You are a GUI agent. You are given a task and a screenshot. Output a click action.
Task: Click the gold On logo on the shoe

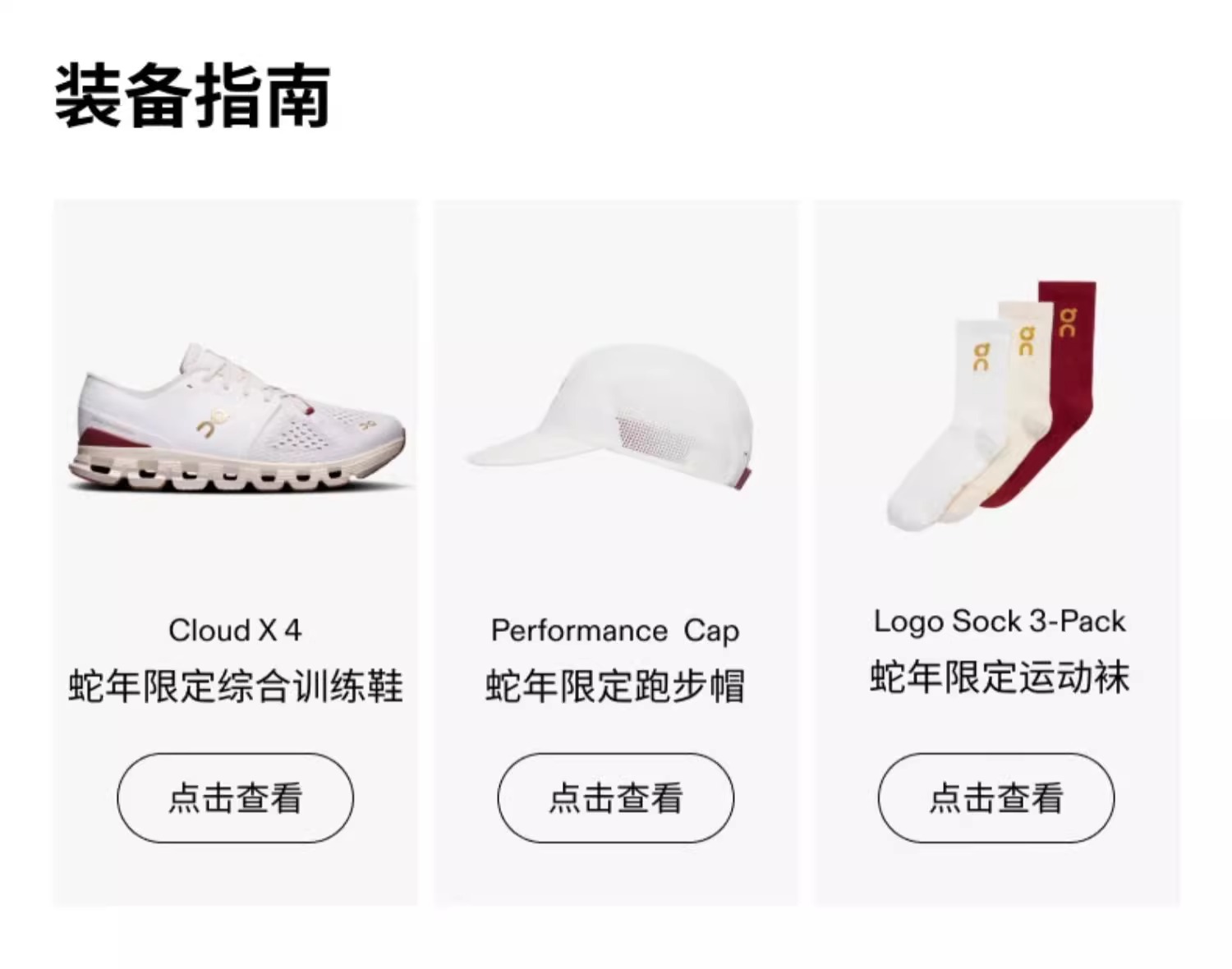(212, 424)
